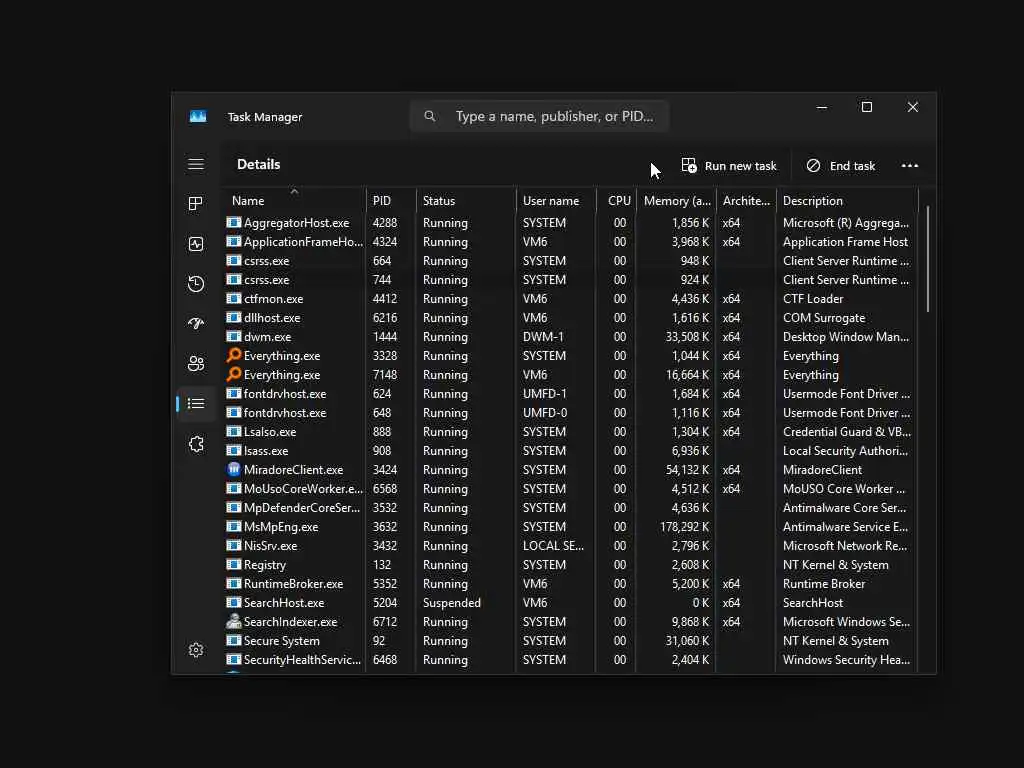Screen dimensions: 1024x768
Task: Click End task button label
Action: (852, 166)
